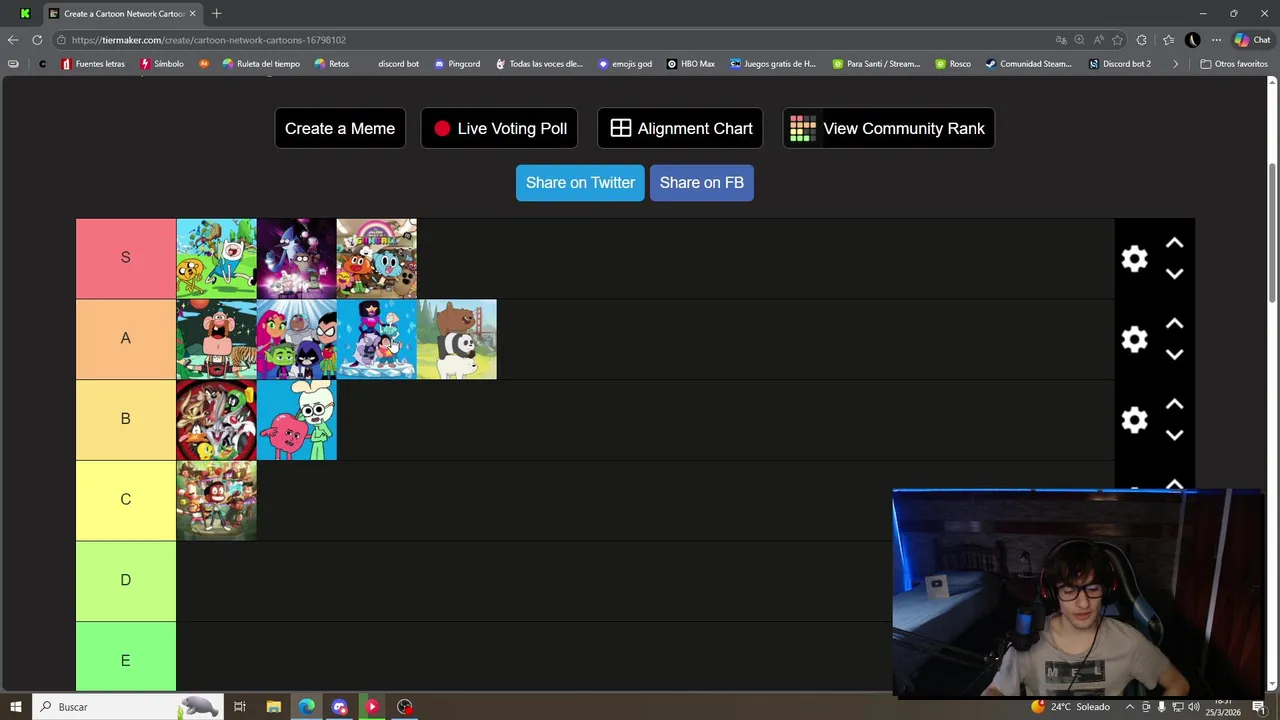1280x720 pixels.
Task: Click the S tier label
Action: point(126,258)
